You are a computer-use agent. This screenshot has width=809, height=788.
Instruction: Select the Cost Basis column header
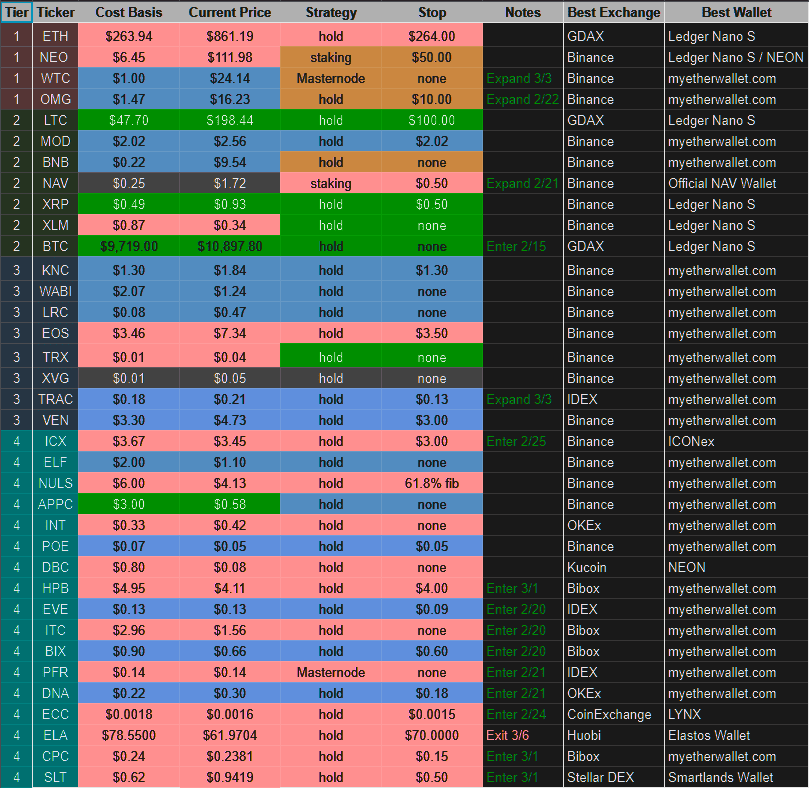point(128,12)
